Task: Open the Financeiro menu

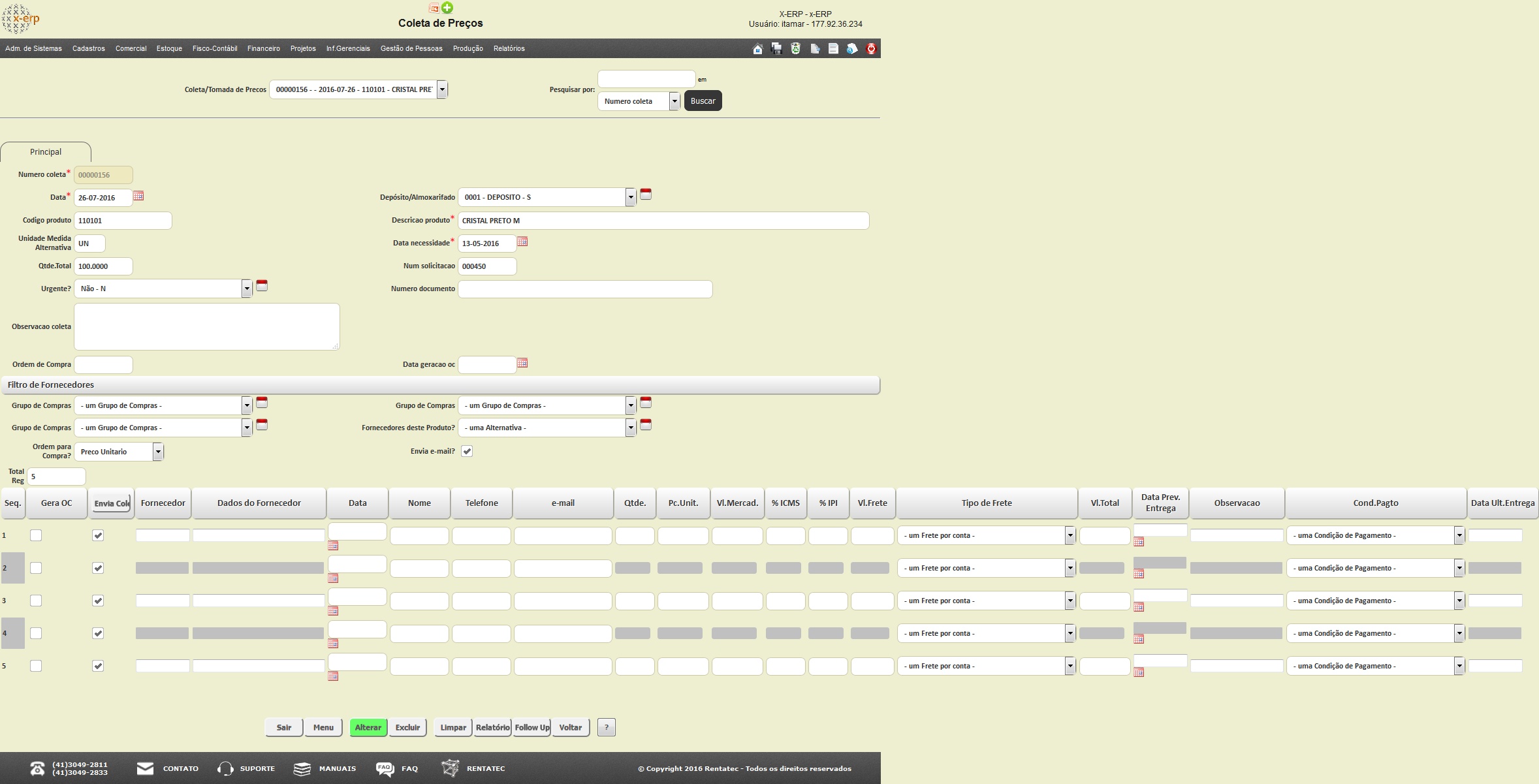Action: [264, 49]
